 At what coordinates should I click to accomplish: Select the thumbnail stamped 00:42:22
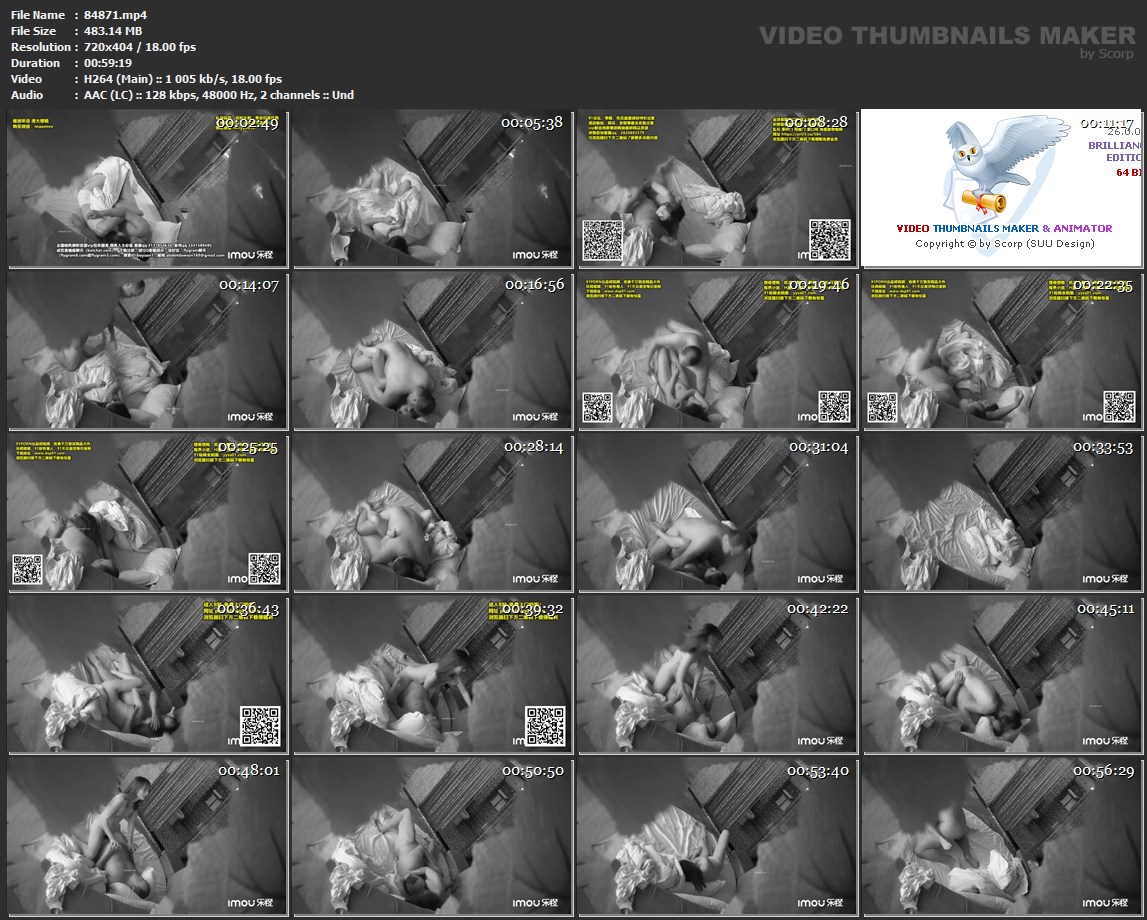click(x=717, y=674)
